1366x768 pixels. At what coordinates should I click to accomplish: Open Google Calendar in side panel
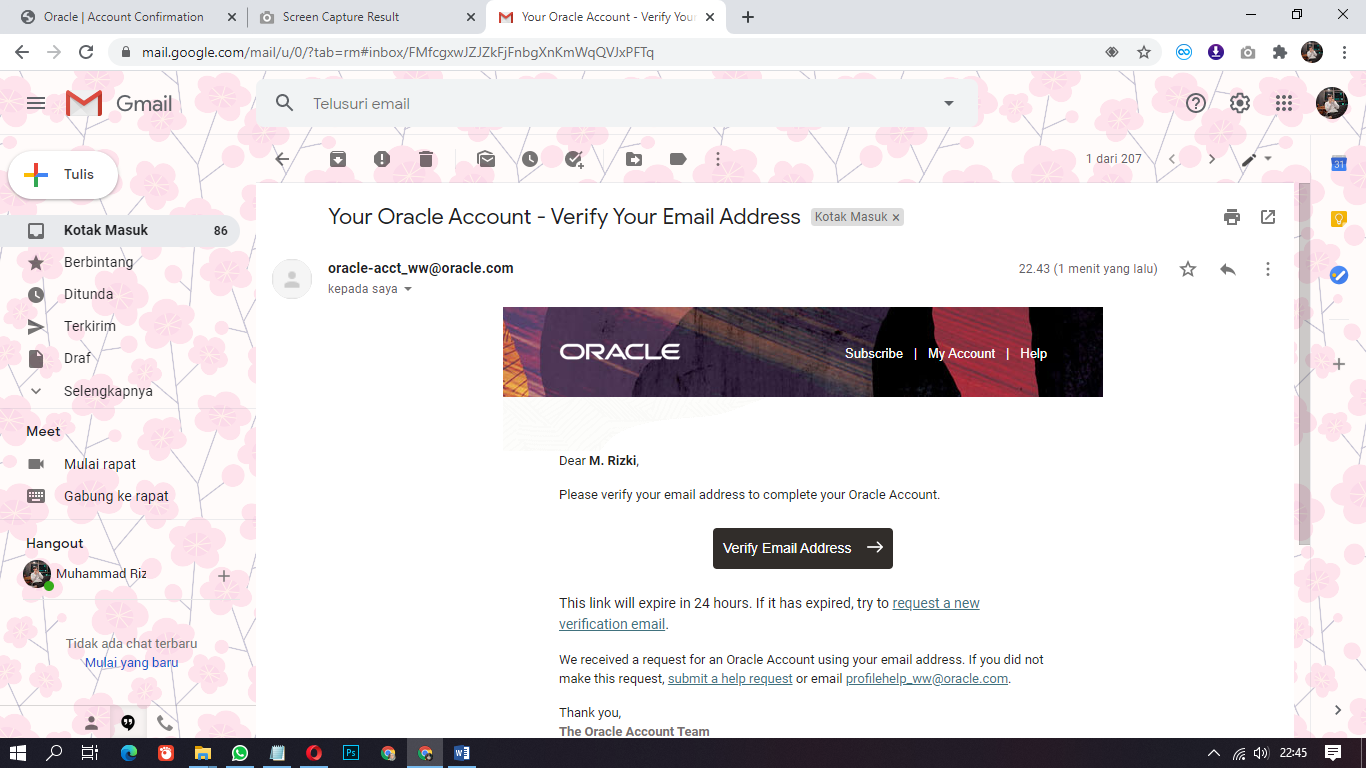(1339, 163)
